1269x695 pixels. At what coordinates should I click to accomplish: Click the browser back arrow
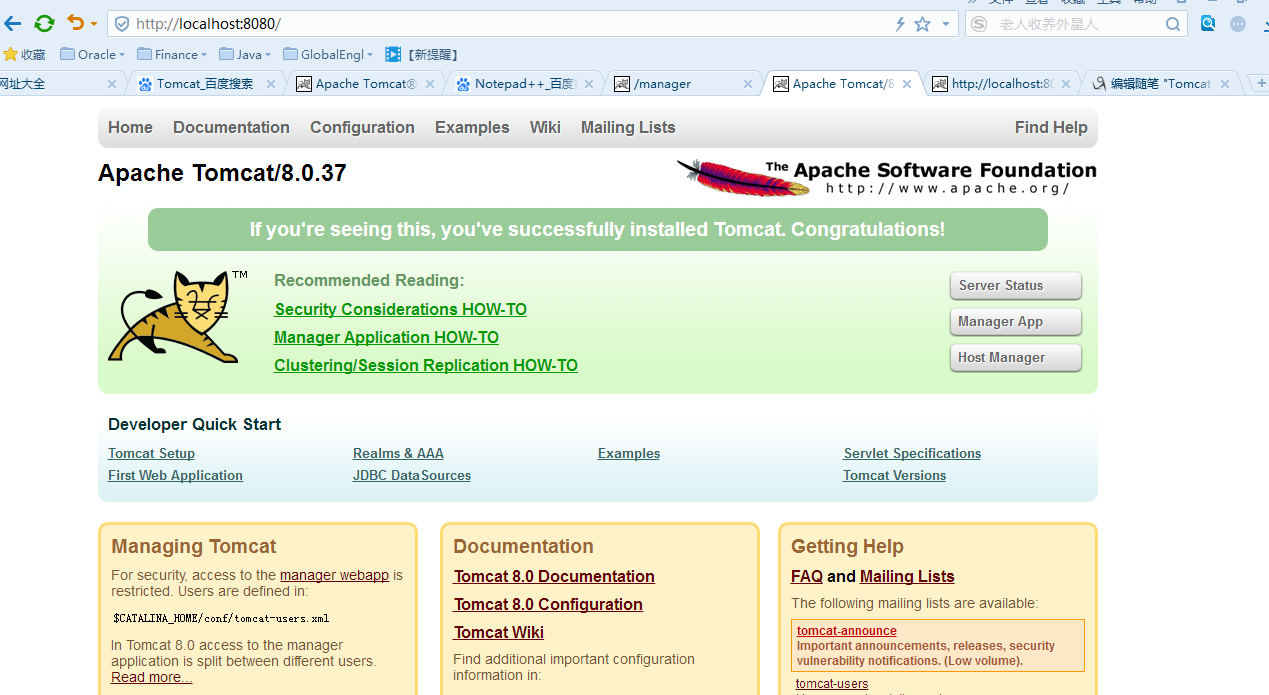click(12, 23)
